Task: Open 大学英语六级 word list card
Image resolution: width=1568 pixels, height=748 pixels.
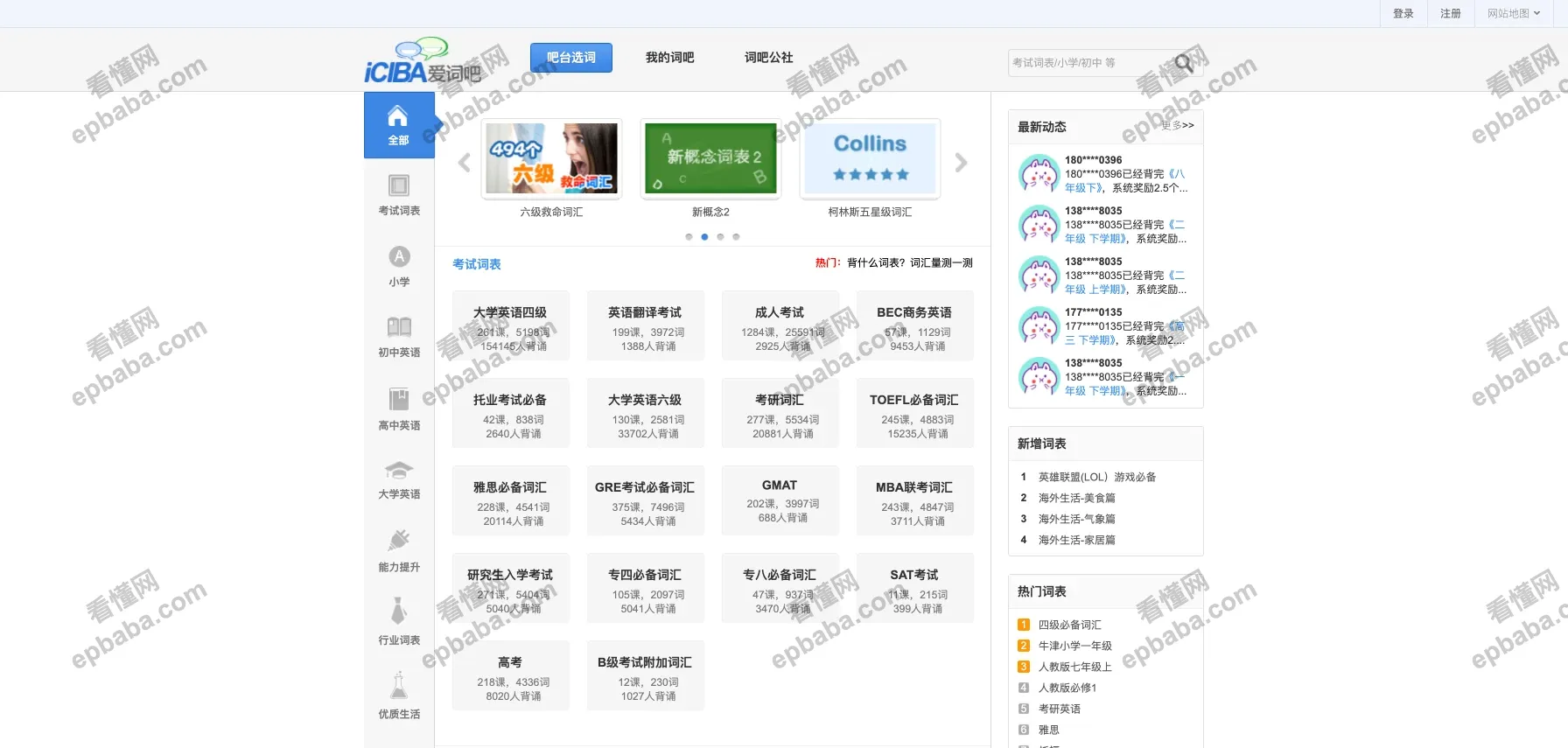Action: coord(646,414)
